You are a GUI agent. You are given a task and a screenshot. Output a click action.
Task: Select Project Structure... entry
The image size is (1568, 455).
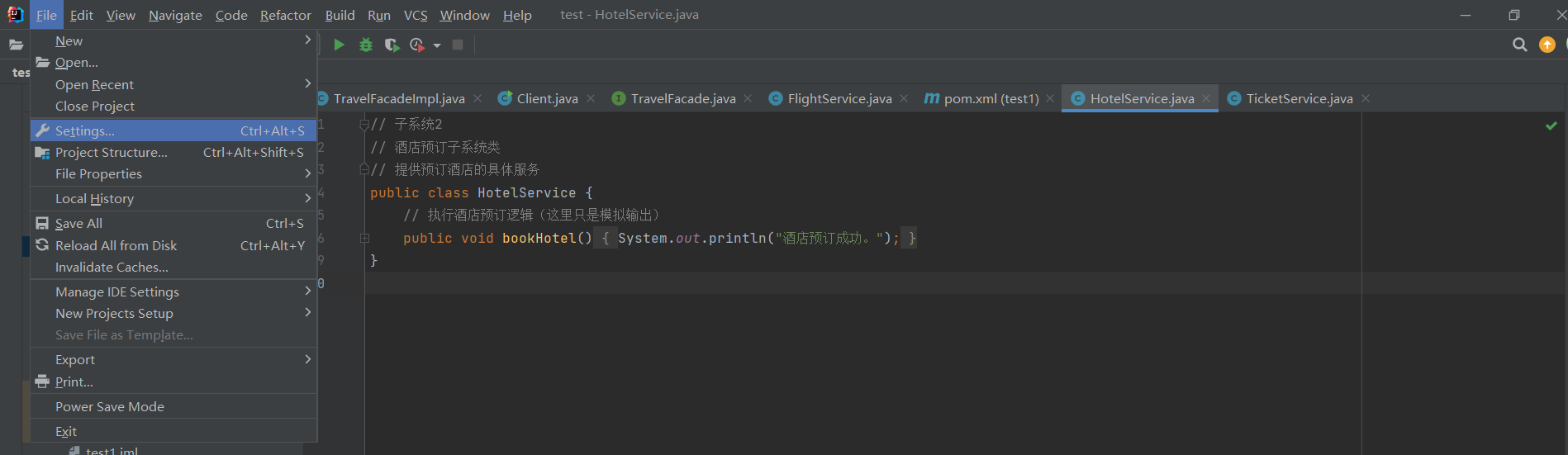tap(173, 152)
